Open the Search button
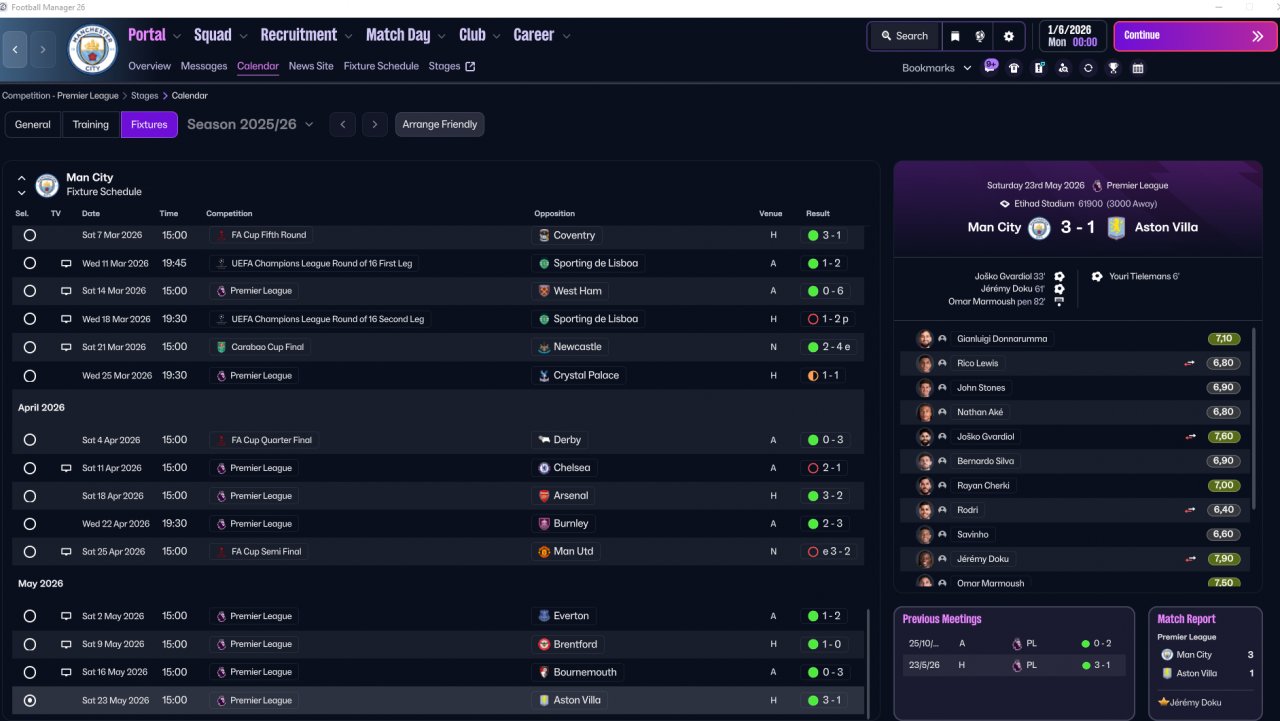Image resolution: width=1280 pixels, height=721 pixels. coord(904,36)
